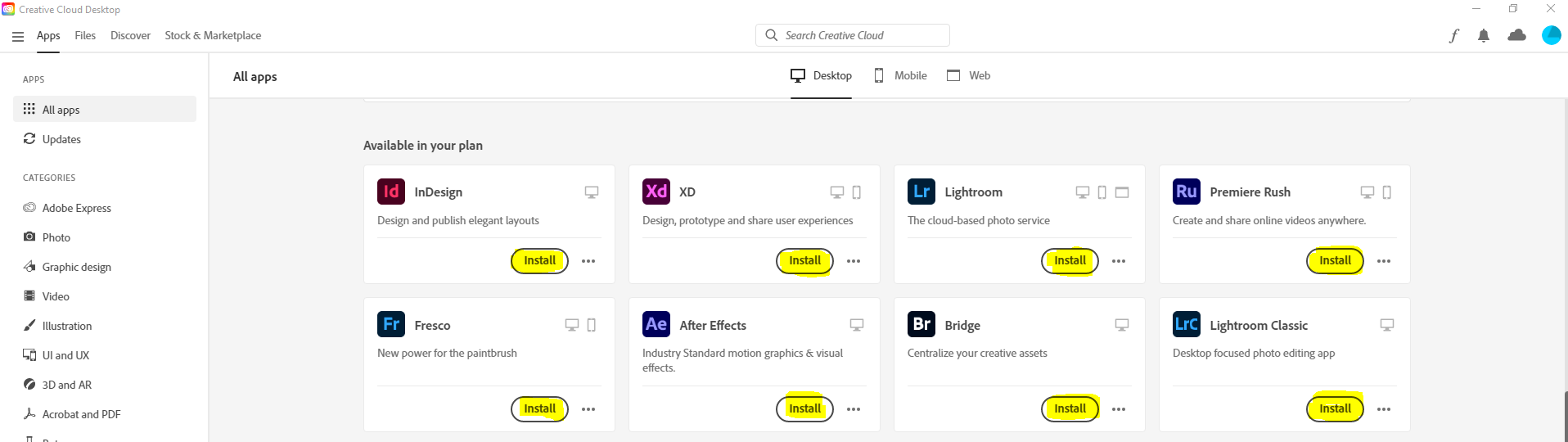This screenshot has width=1568, height=442.
Task: Install After Effects
Action: 804,408
